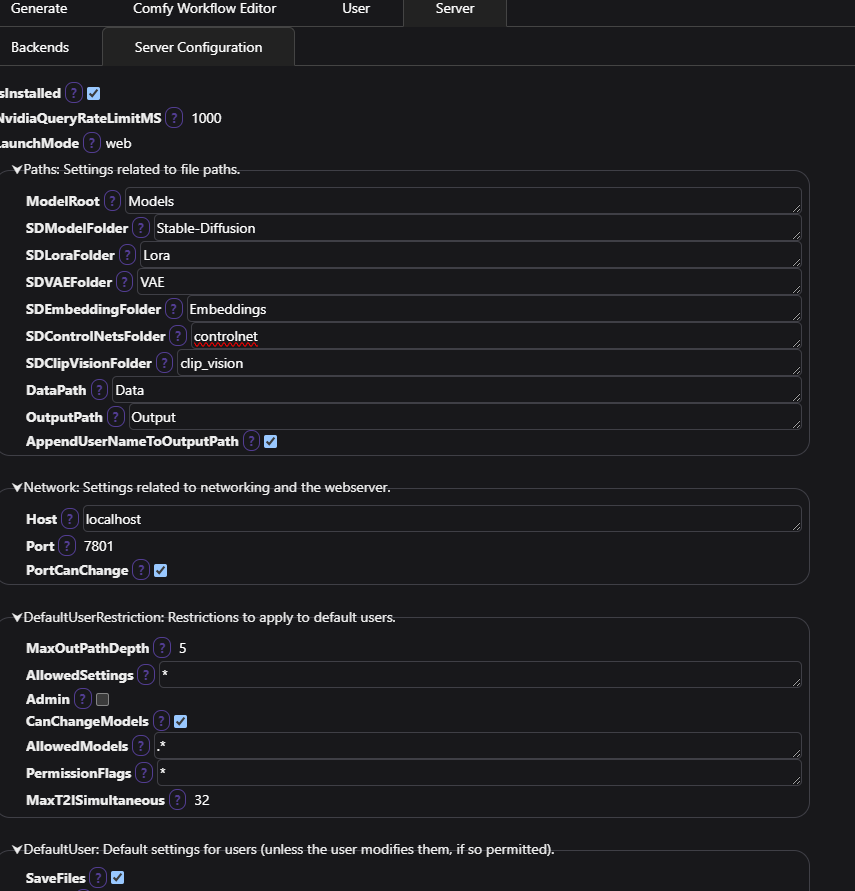The height and width of the screenshot is (891, 855).
Task: Click the help icon for NvidiaQueryRateLimitMS
Action: point(173,117)
